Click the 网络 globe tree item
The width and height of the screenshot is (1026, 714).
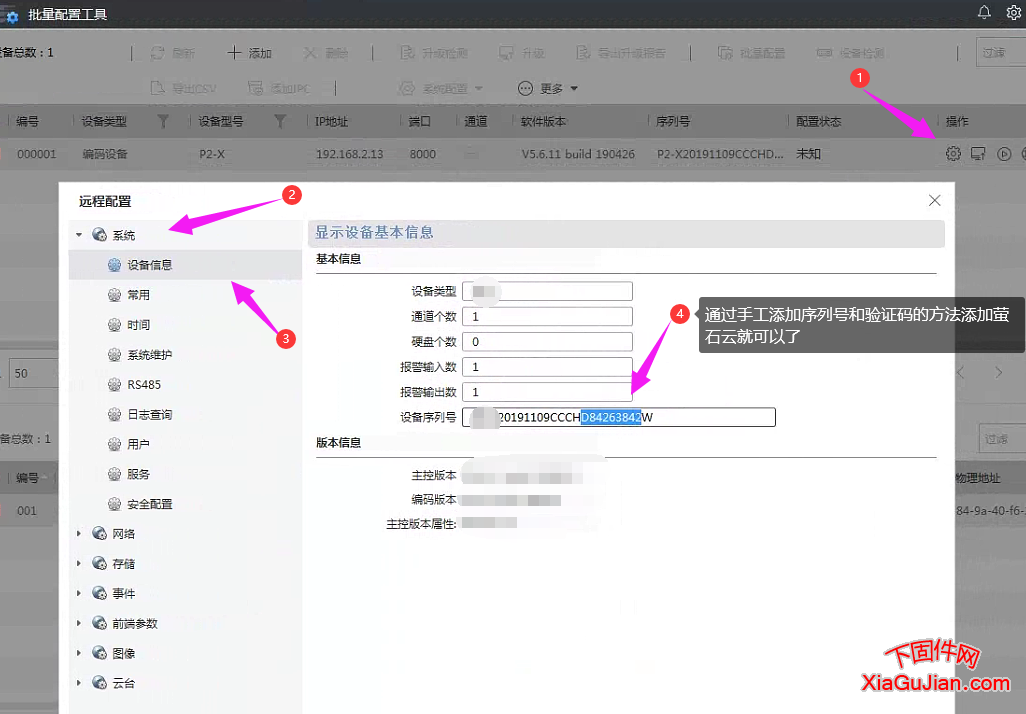pos(114,533)
